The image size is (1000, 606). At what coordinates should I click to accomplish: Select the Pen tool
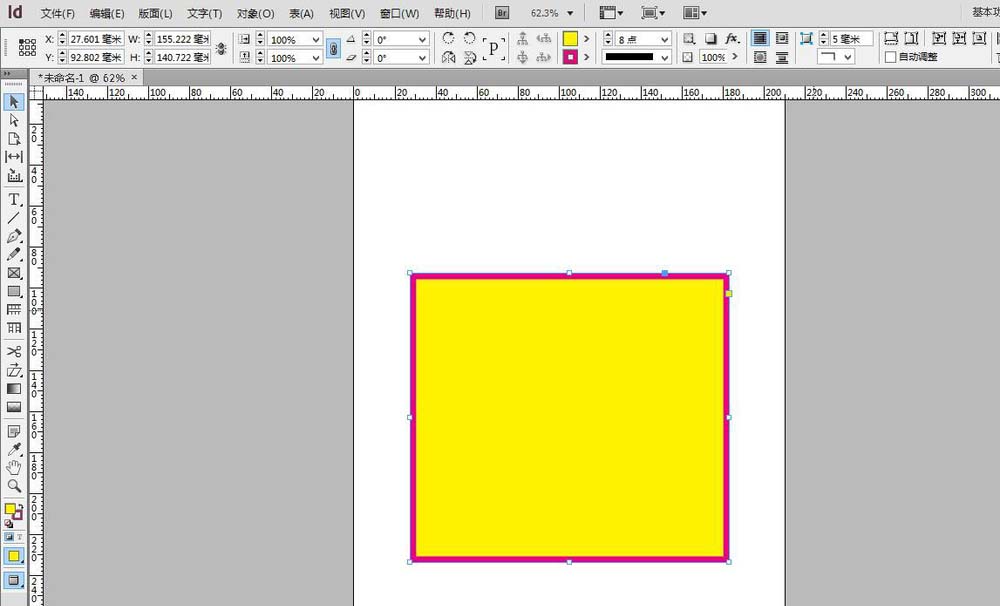tap(14, 236)
